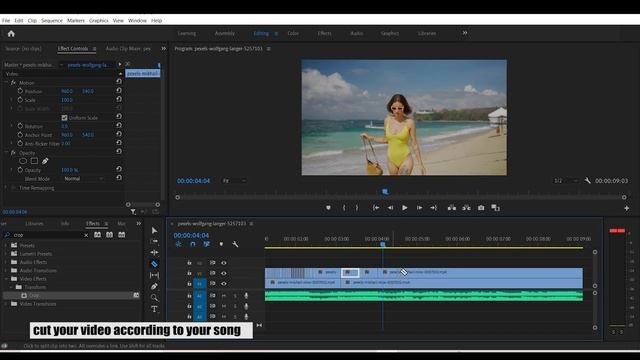Select the Razor tool
Image resolution: width=640 pixels, height=360 pixels.
[x=154, y=264]
